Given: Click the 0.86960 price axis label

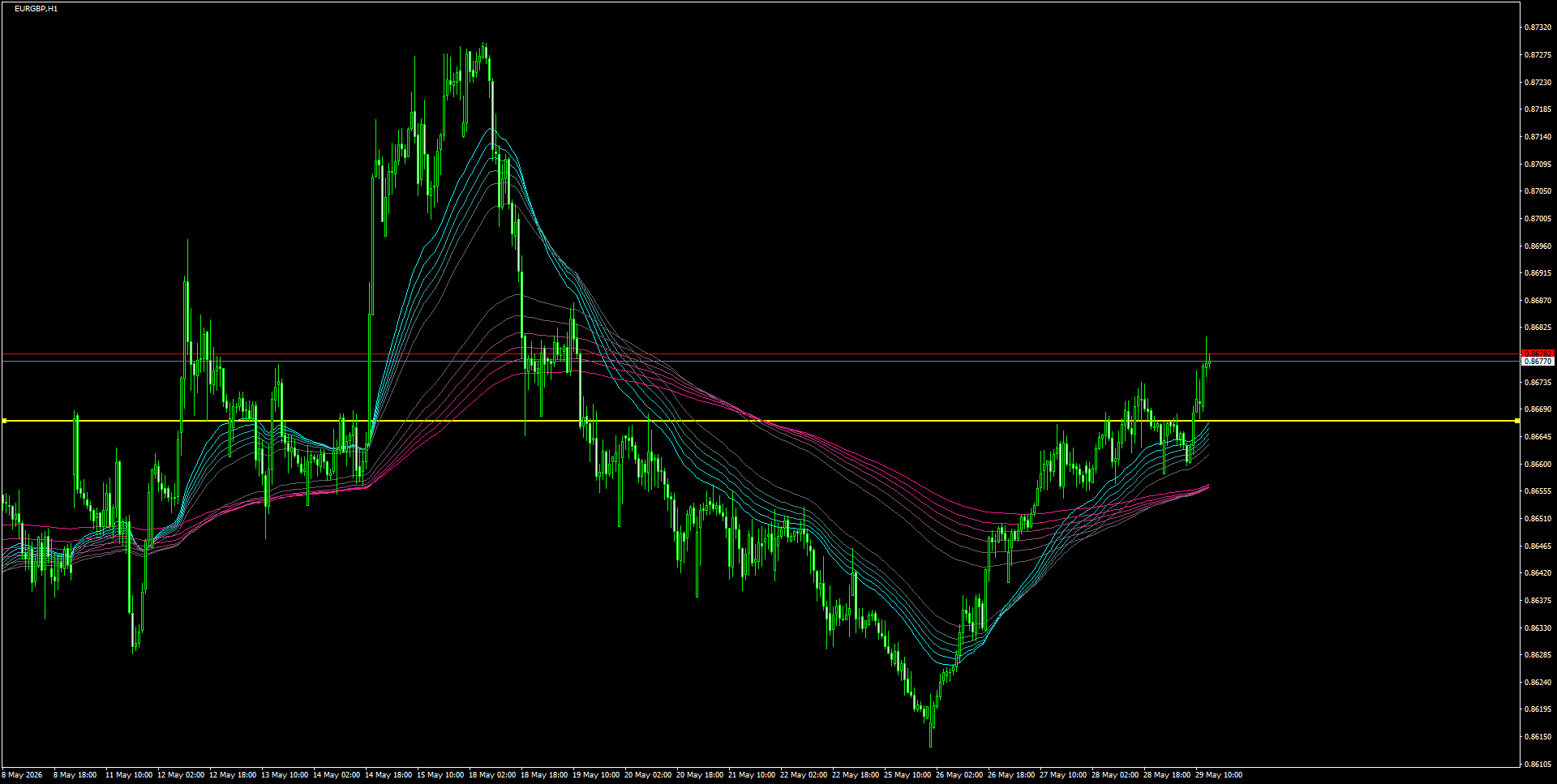Looking at the screenshot, I should (x=1538, y=246).
